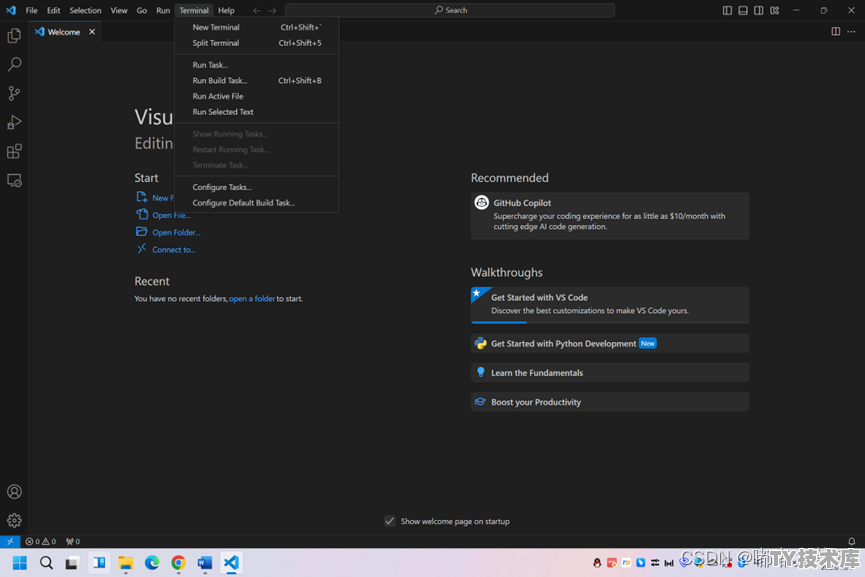Open the editor More Actions ellipsis

coord(851,31)
